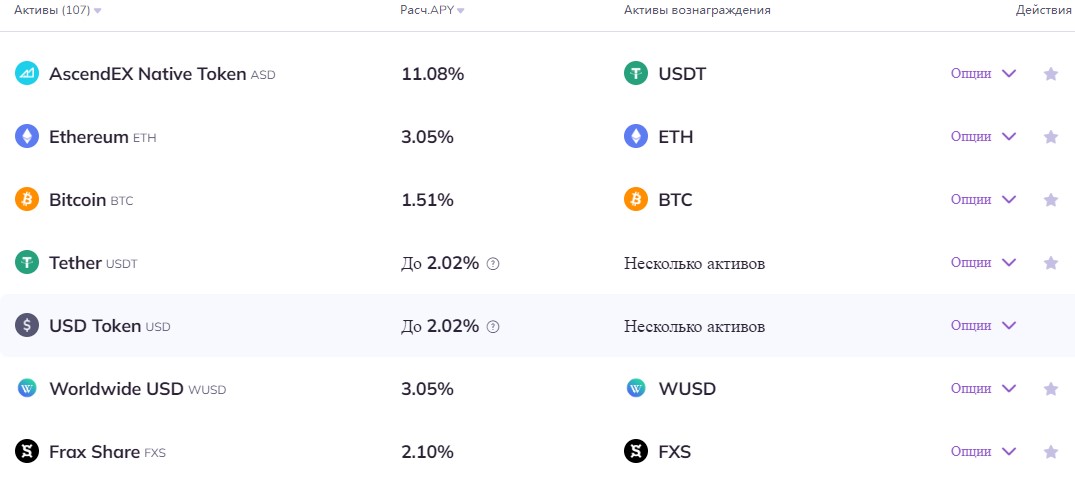Click the AscendEX Native Token logo icon
Image resolution: width=1075 pixels, height=487 pixels.
coord(27,73)
